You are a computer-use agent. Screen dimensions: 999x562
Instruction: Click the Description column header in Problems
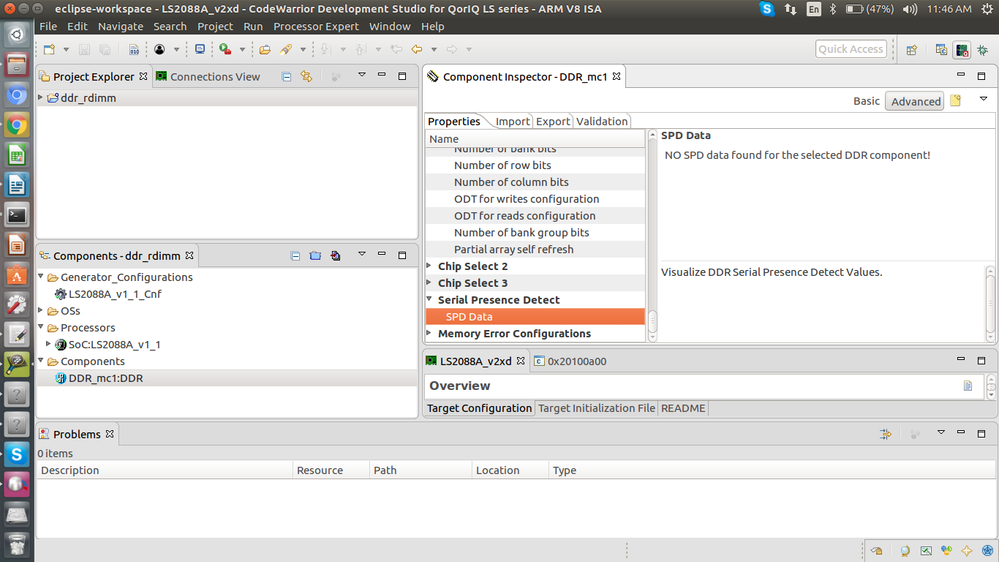pos(164,470)
